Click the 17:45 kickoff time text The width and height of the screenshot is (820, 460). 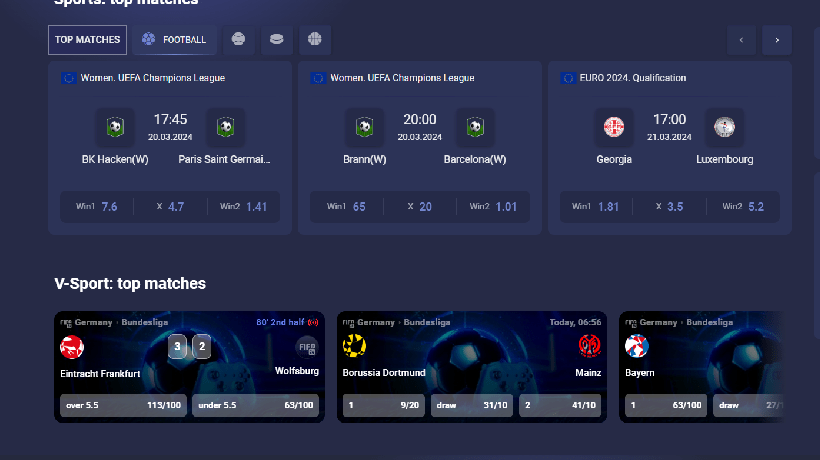[x=170, y=120]
